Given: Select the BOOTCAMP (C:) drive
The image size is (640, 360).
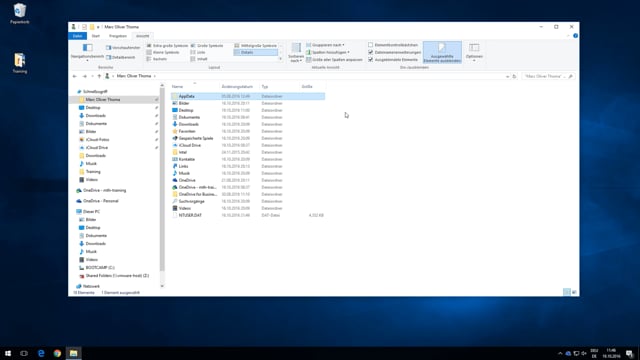Looking at the screenshot, I should 99,268.
